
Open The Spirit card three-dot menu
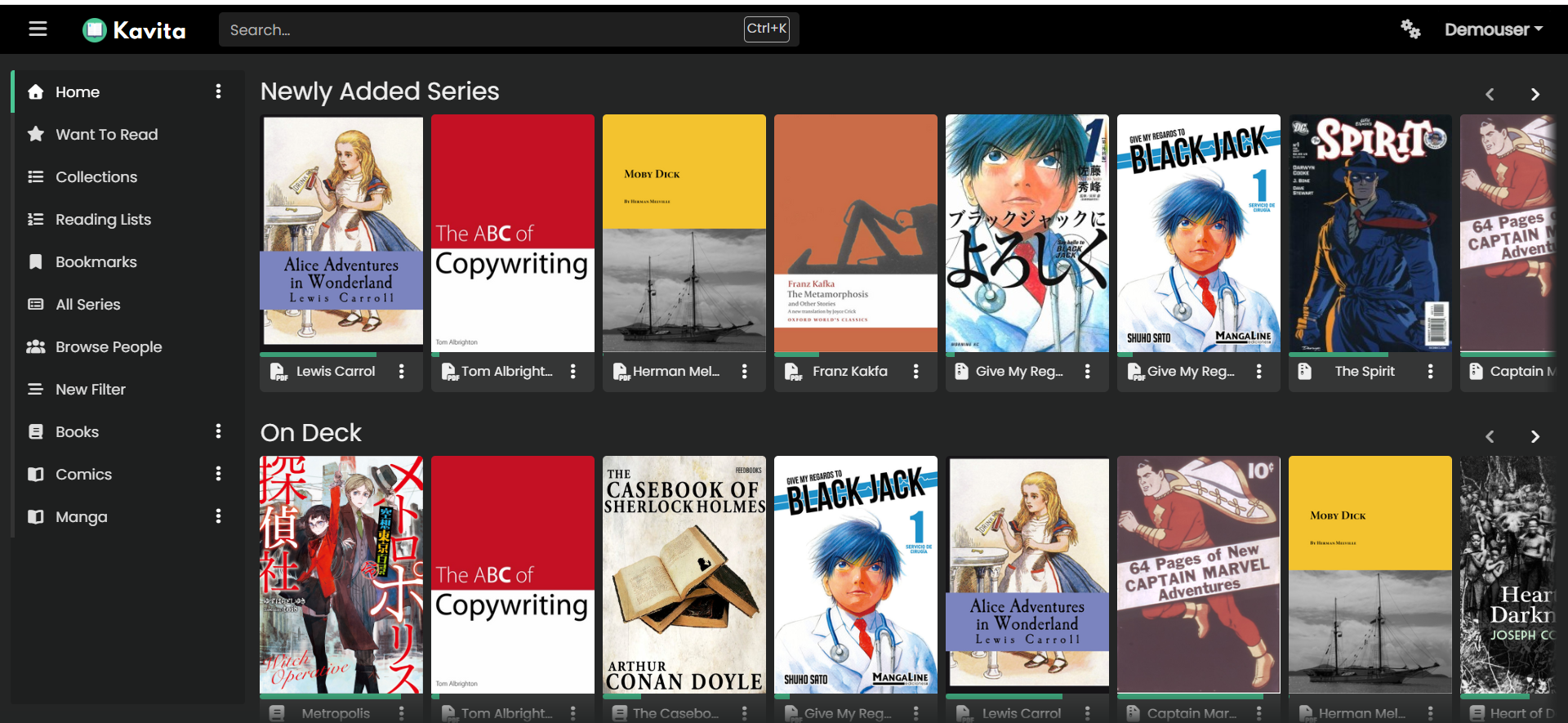(1431, 372)
